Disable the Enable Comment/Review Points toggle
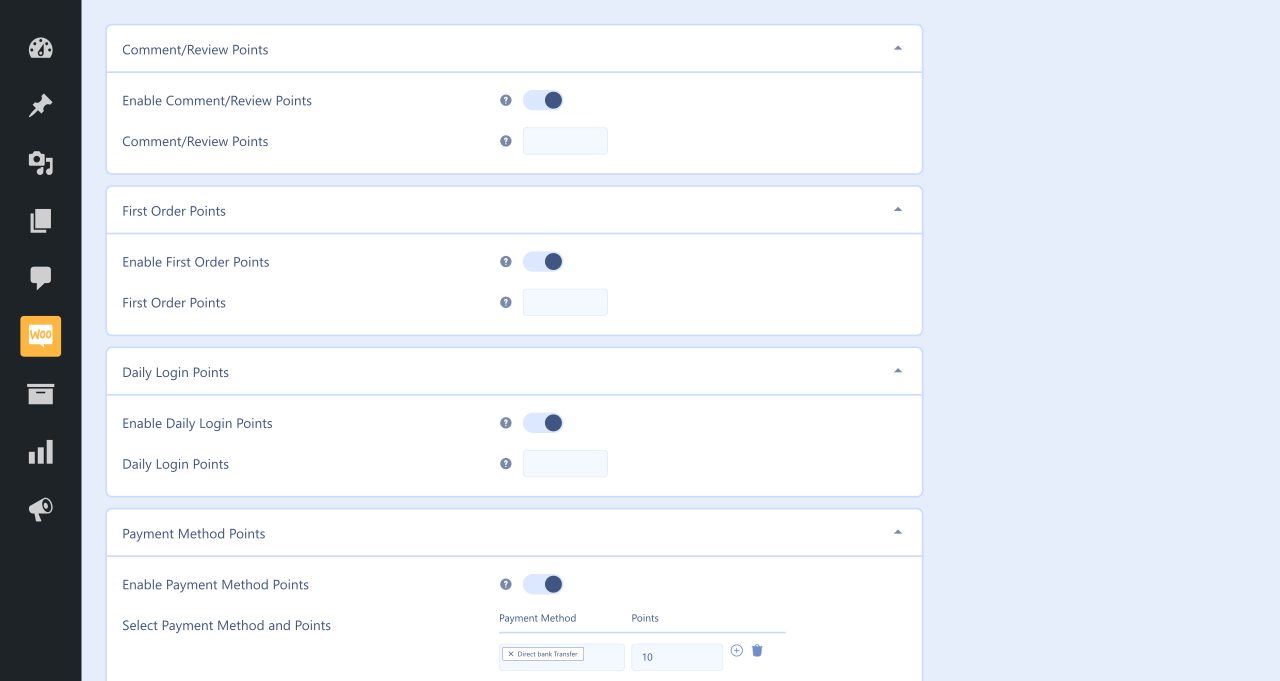Image resolution: width=1280 pixels, height=681 pixels. [x=543, y=100]
